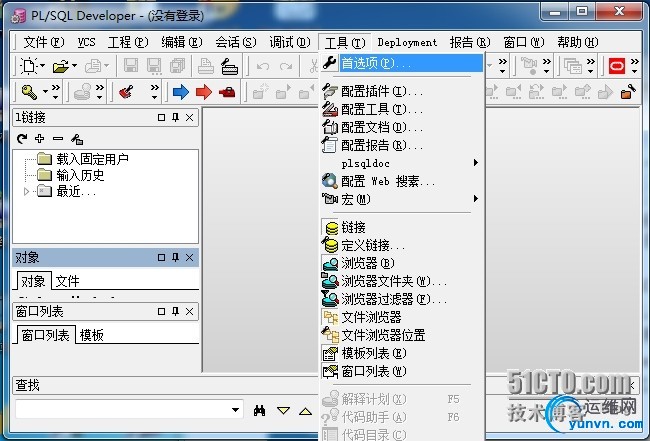Pin the 窗口列表 panel
The height and width of the screenshot is (441, 650).
click(175, 312)
